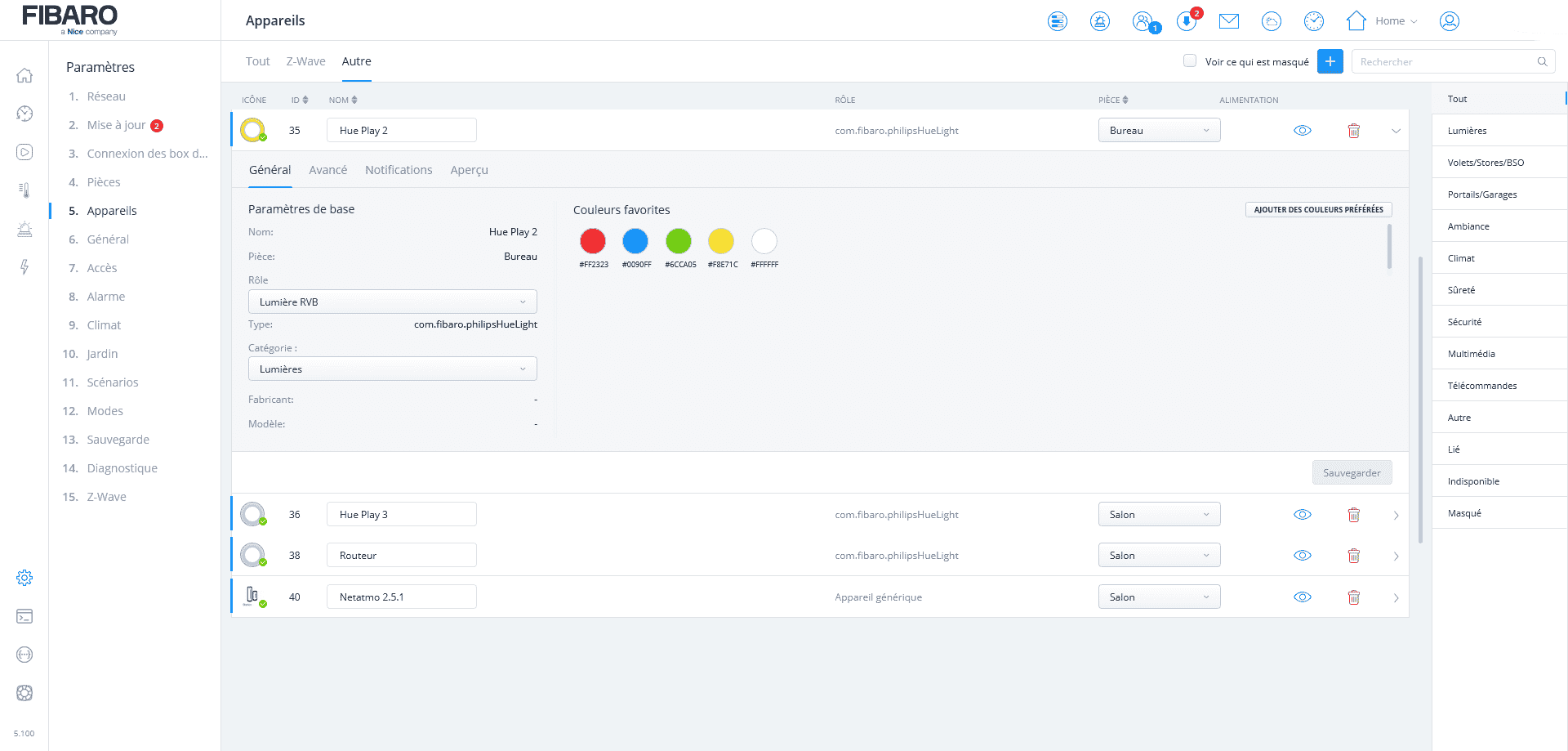Image resolution: width=1568 pixels, height=751 pixels.
Task: Click the settings gear sidebar icon
Action: click(x=24, y=578)
